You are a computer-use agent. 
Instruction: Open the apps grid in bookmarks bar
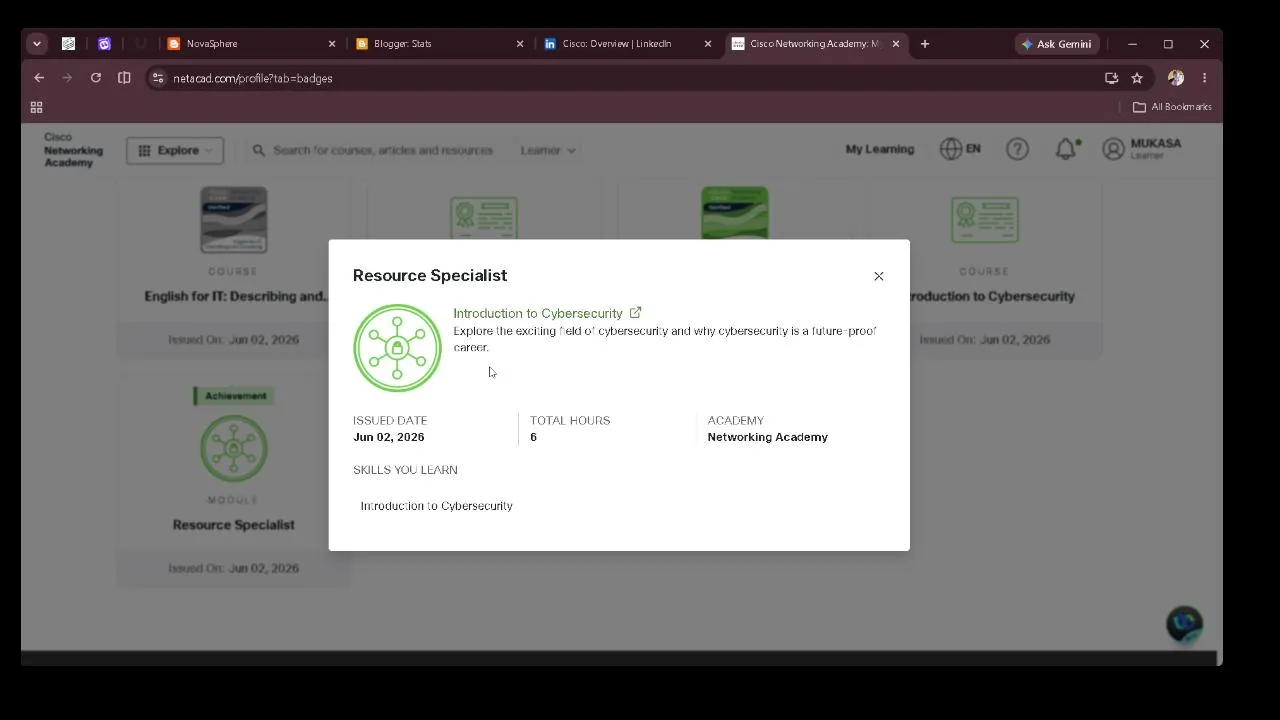point(37,107)
